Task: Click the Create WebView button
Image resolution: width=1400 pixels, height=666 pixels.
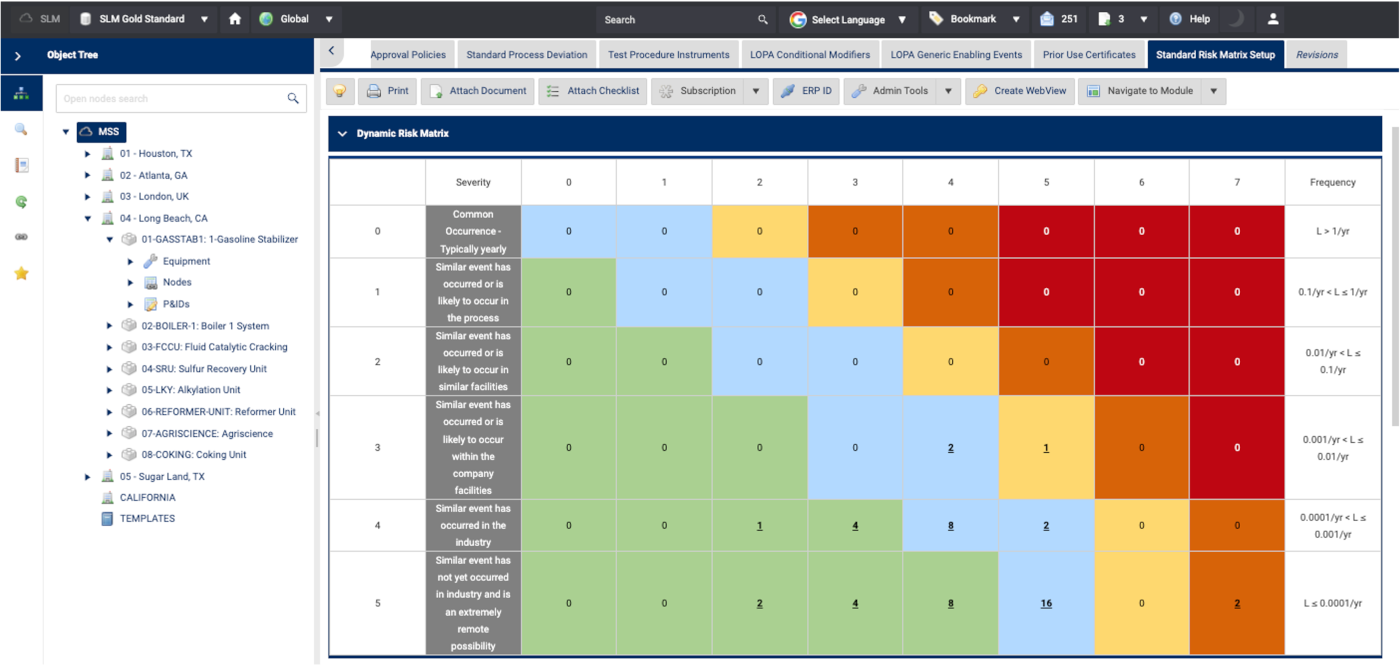Action: [x=1018, y=91]
